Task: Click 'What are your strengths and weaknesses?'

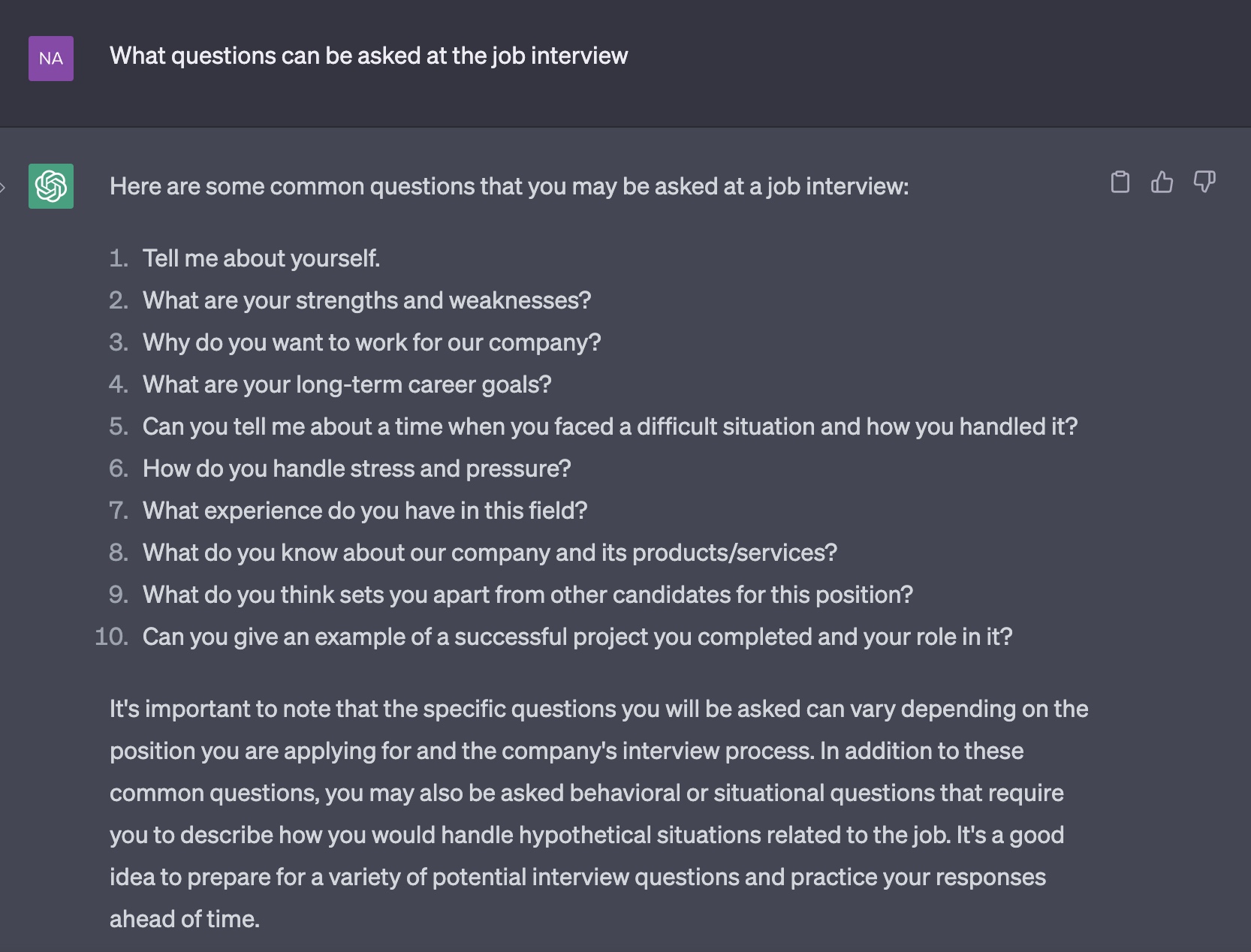Action: click(367, 300)
